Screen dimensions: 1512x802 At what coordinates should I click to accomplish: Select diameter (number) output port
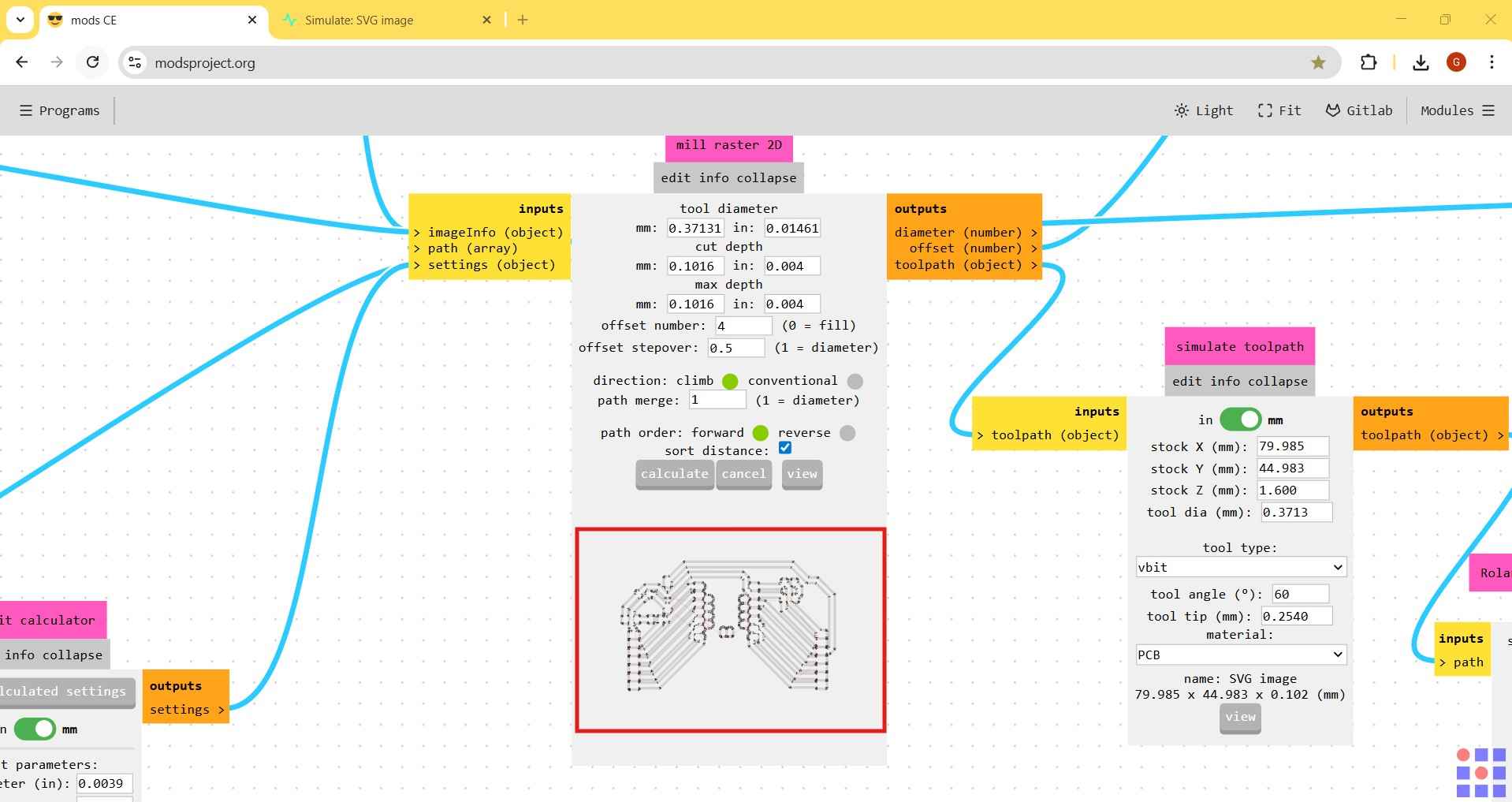tap(966, 232)
